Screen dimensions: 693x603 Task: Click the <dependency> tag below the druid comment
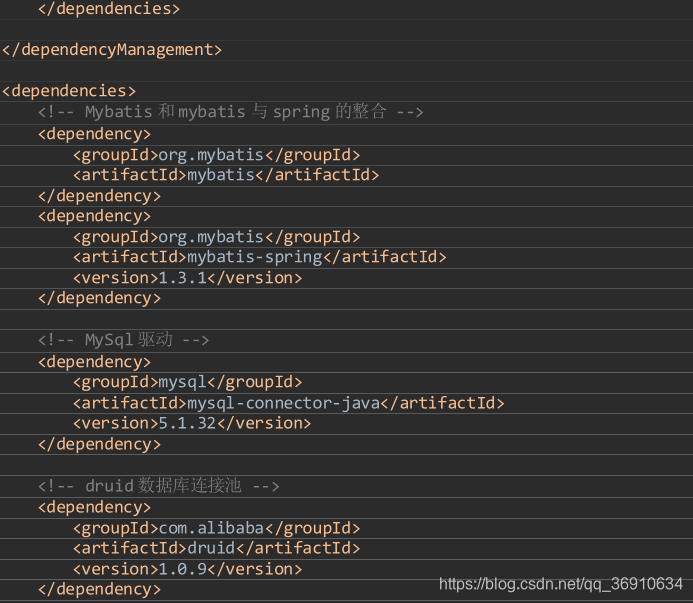pos(95,507)
